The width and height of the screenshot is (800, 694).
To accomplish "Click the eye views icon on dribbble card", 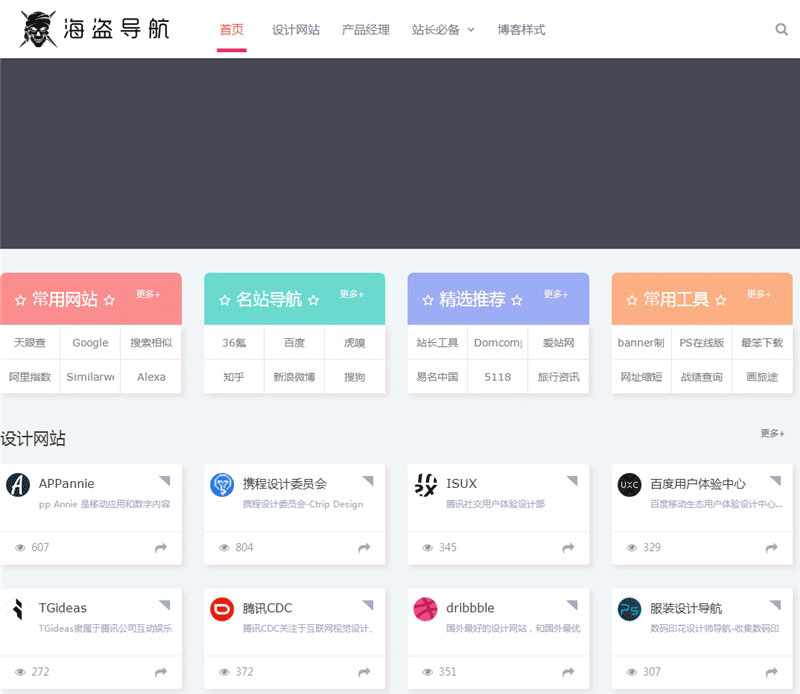I will click(x=428, y=672).
